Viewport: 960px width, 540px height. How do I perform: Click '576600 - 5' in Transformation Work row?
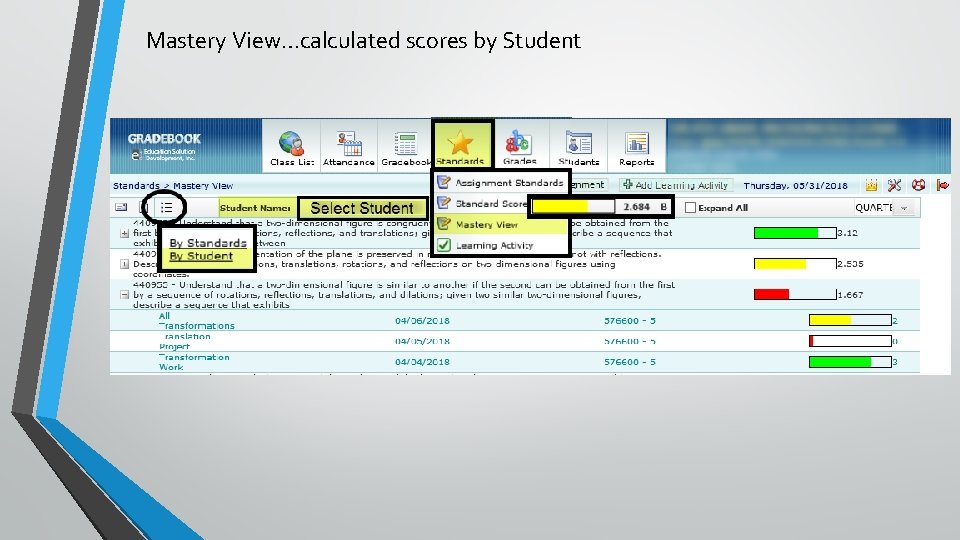pos(629,362)
